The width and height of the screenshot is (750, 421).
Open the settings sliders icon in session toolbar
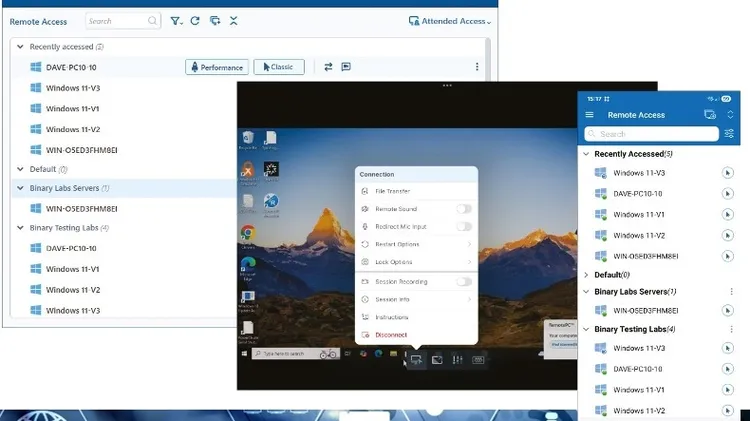[x=457, y=360]
